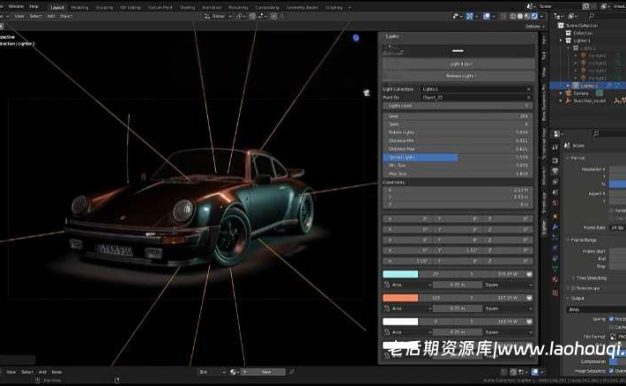Open the Window menu
Viewport: 626px width, 386px height.
click(16, 6)
